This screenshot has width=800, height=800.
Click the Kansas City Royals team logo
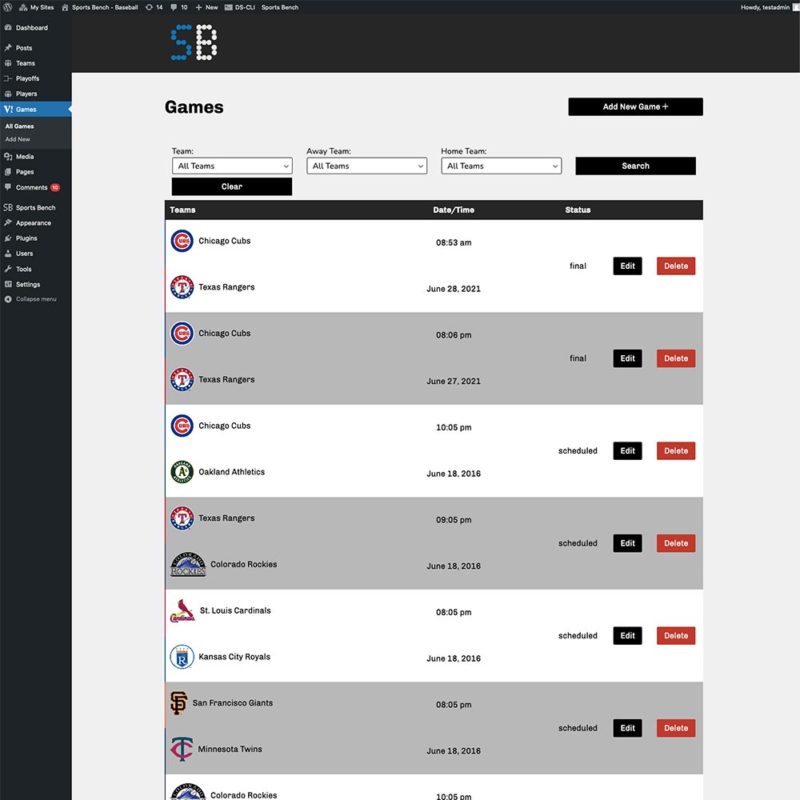tap(182, 657)
